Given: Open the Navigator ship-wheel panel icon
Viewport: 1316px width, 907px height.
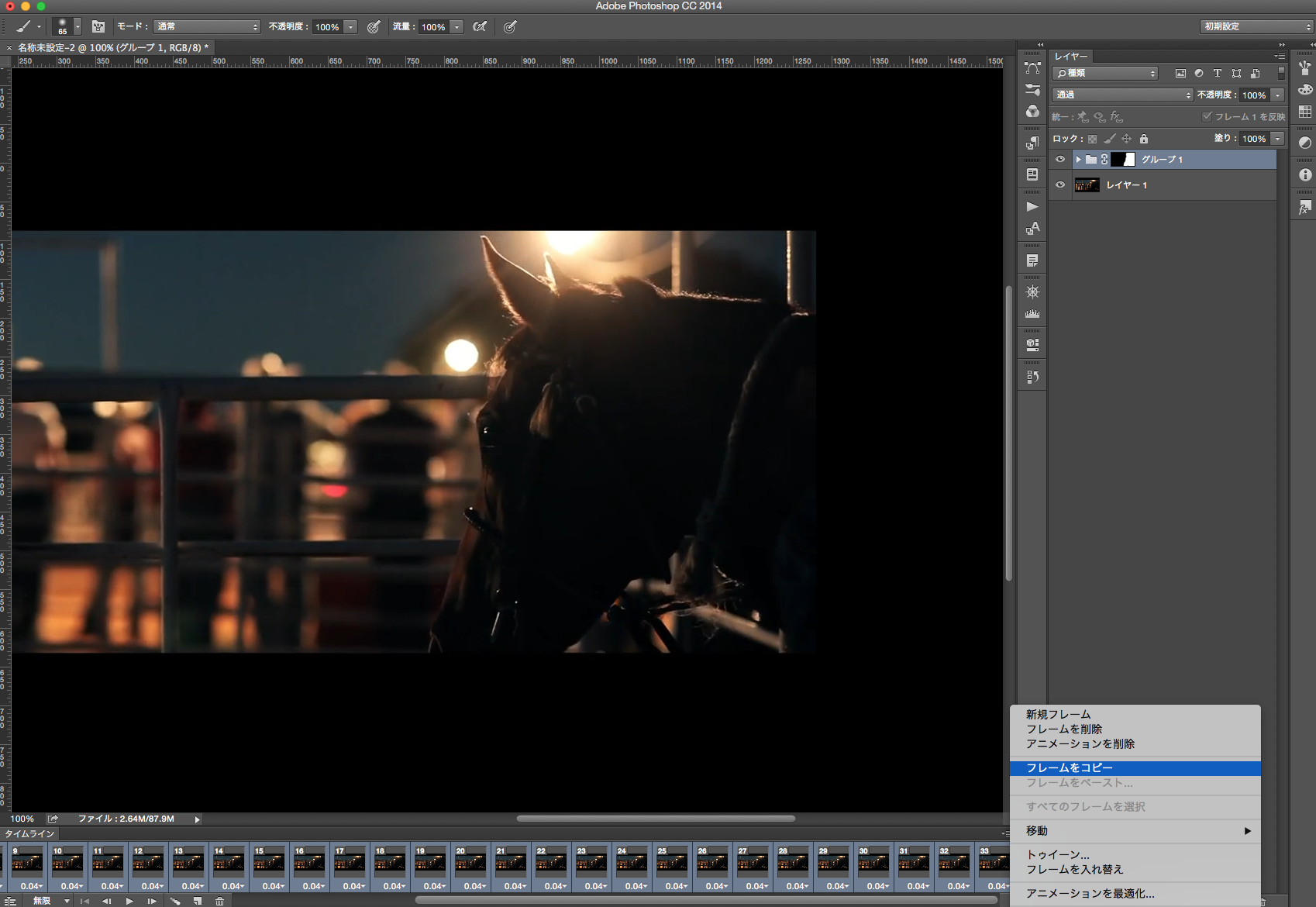Looking at the screenshot, I should pyautogui.click(x=1032, y=292).
